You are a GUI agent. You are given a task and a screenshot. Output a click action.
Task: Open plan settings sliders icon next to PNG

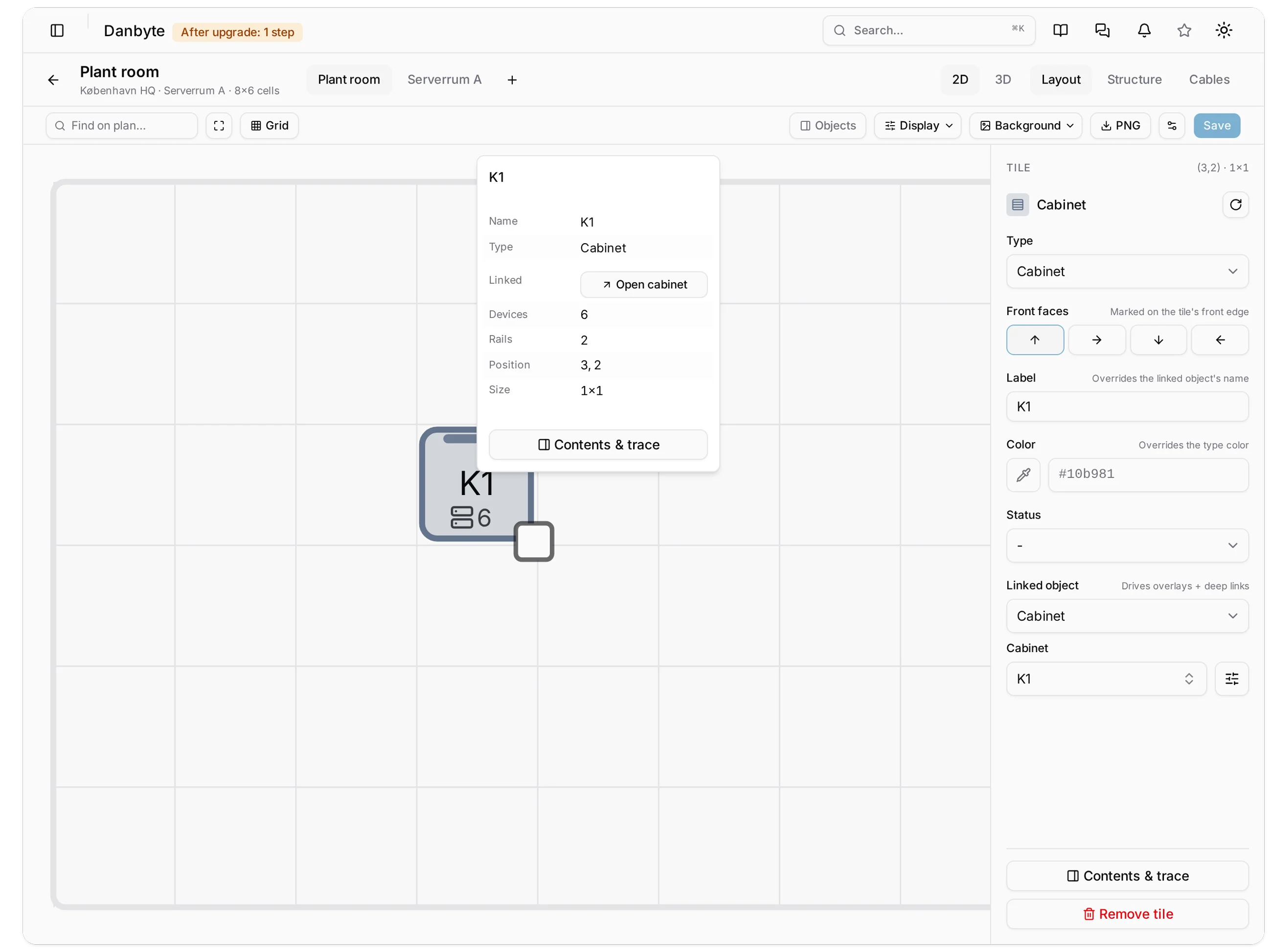coord(1172,125)
